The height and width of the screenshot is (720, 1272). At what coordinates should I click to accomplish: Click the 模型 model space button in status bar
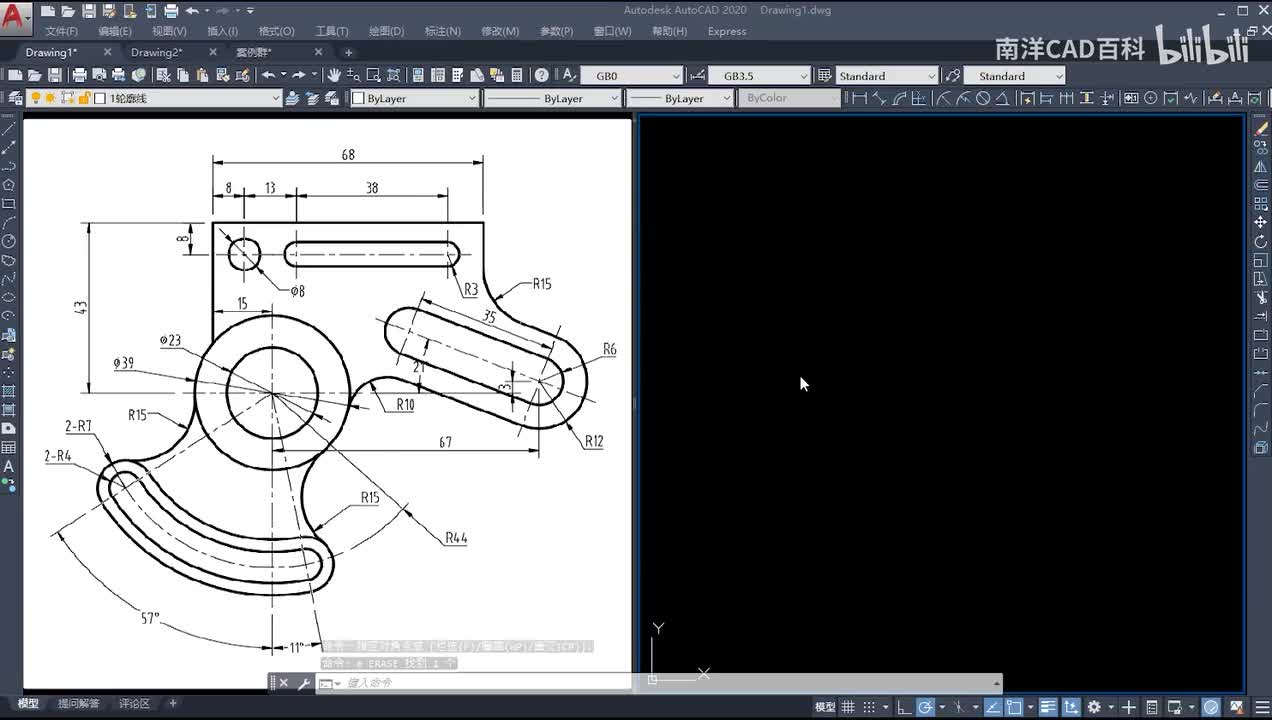click(x=825, y=707)
